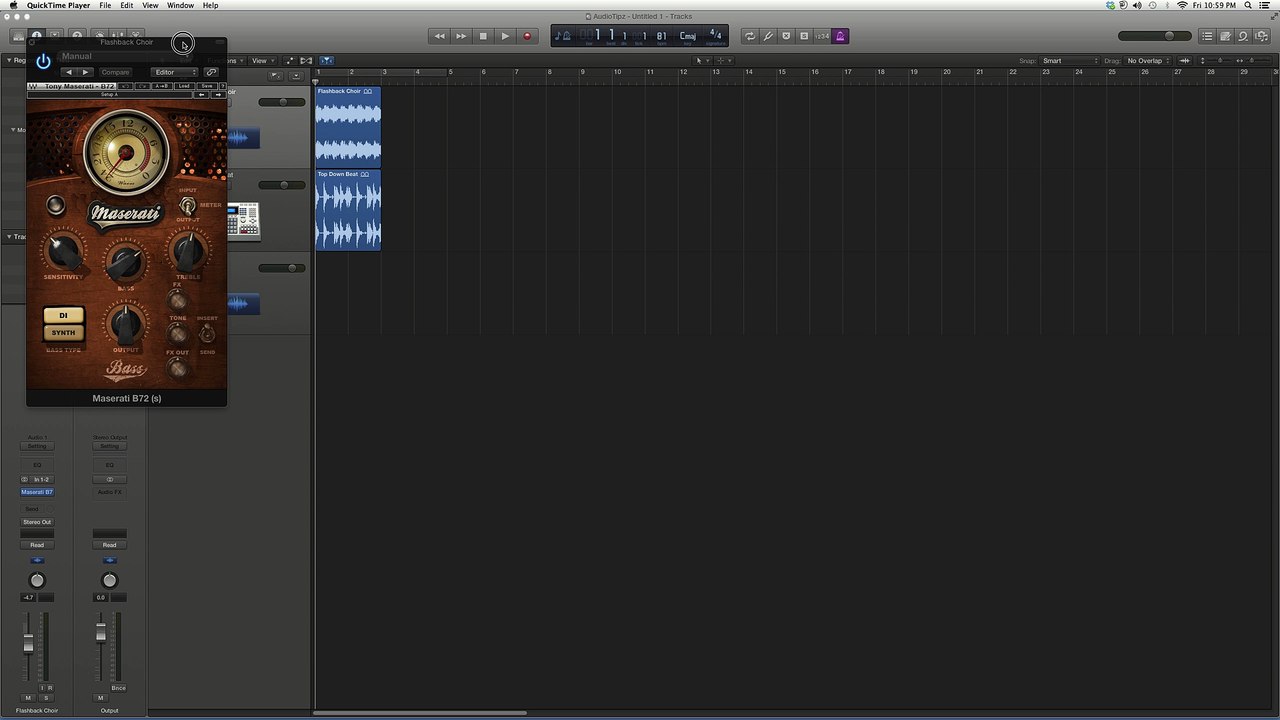Click the Compare button in plugin window
Image resolution: width=1280 pixels, height=720 pixels.
pos(115,72)
